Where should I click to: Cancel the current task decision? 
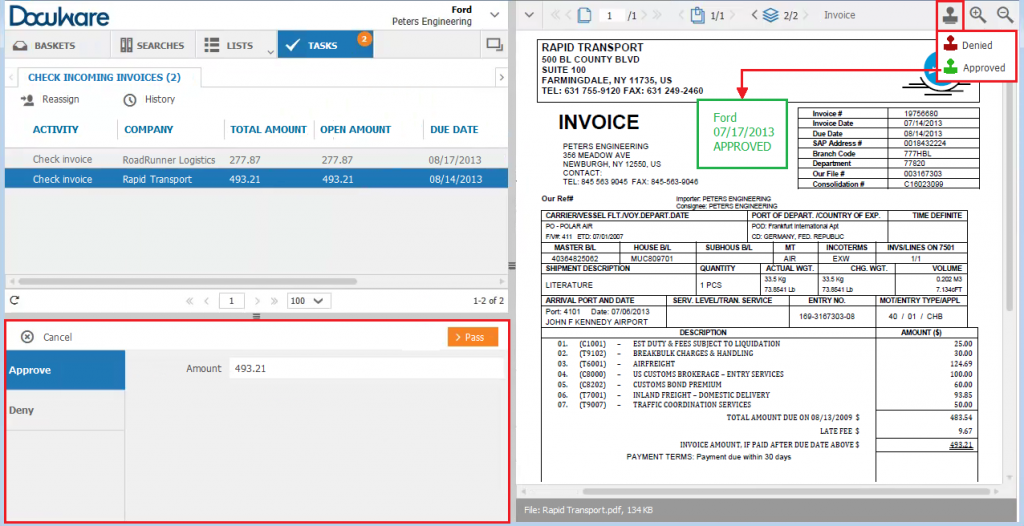click(47, 337)
